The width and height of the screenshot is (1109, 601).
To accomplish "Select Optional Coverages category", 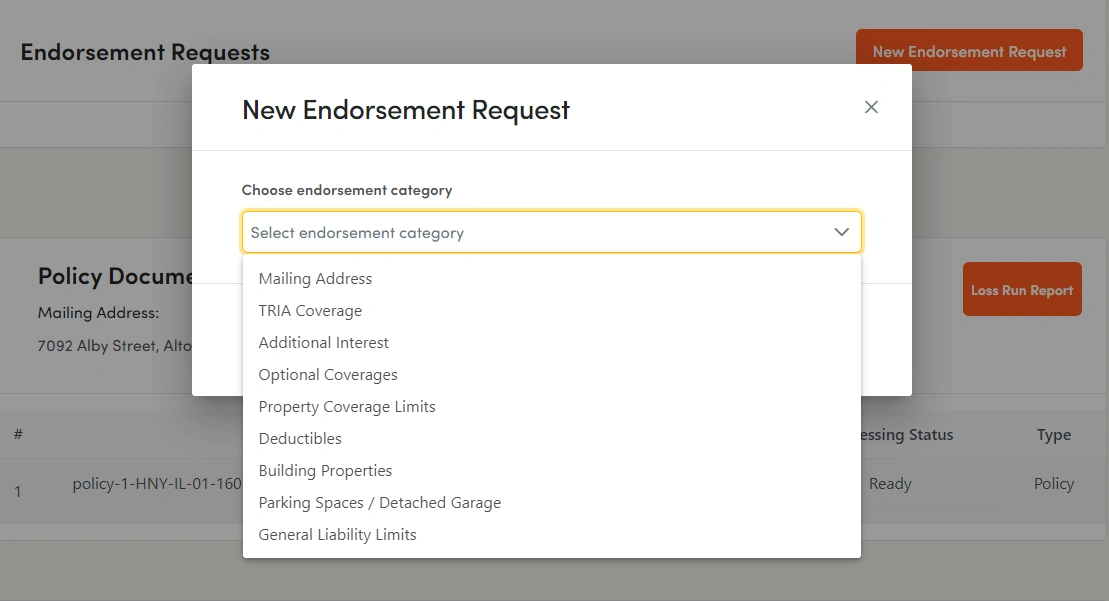I will 327,374.
